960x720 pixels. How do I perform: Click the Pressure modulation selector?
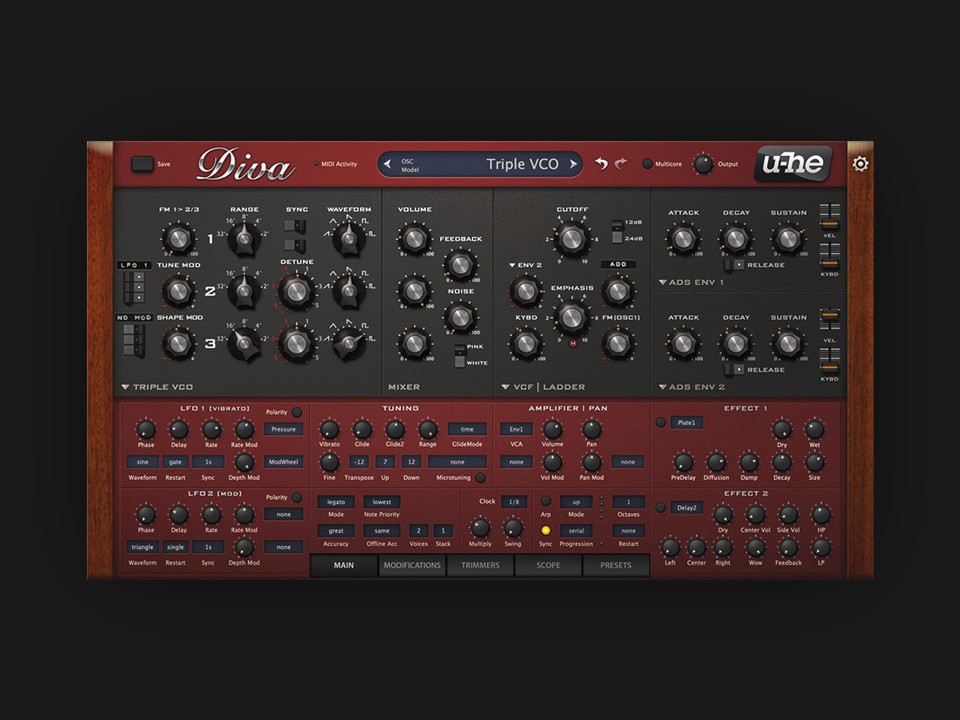click(x=283, y=429)
